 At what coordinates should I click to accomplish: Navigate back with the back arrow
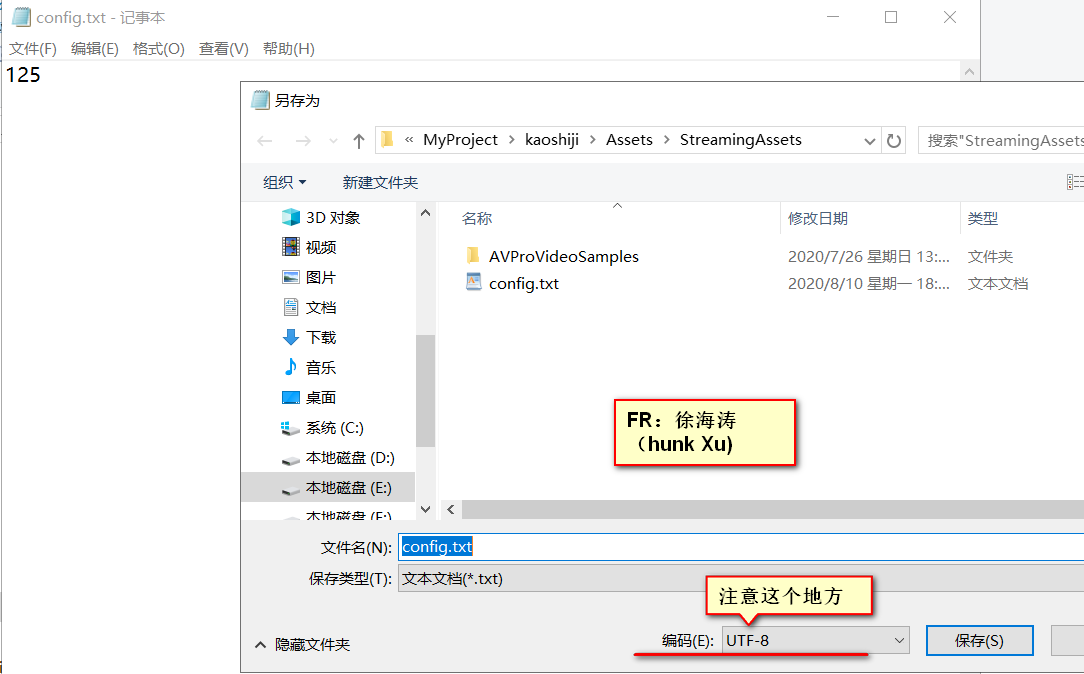tap(264, 140)
